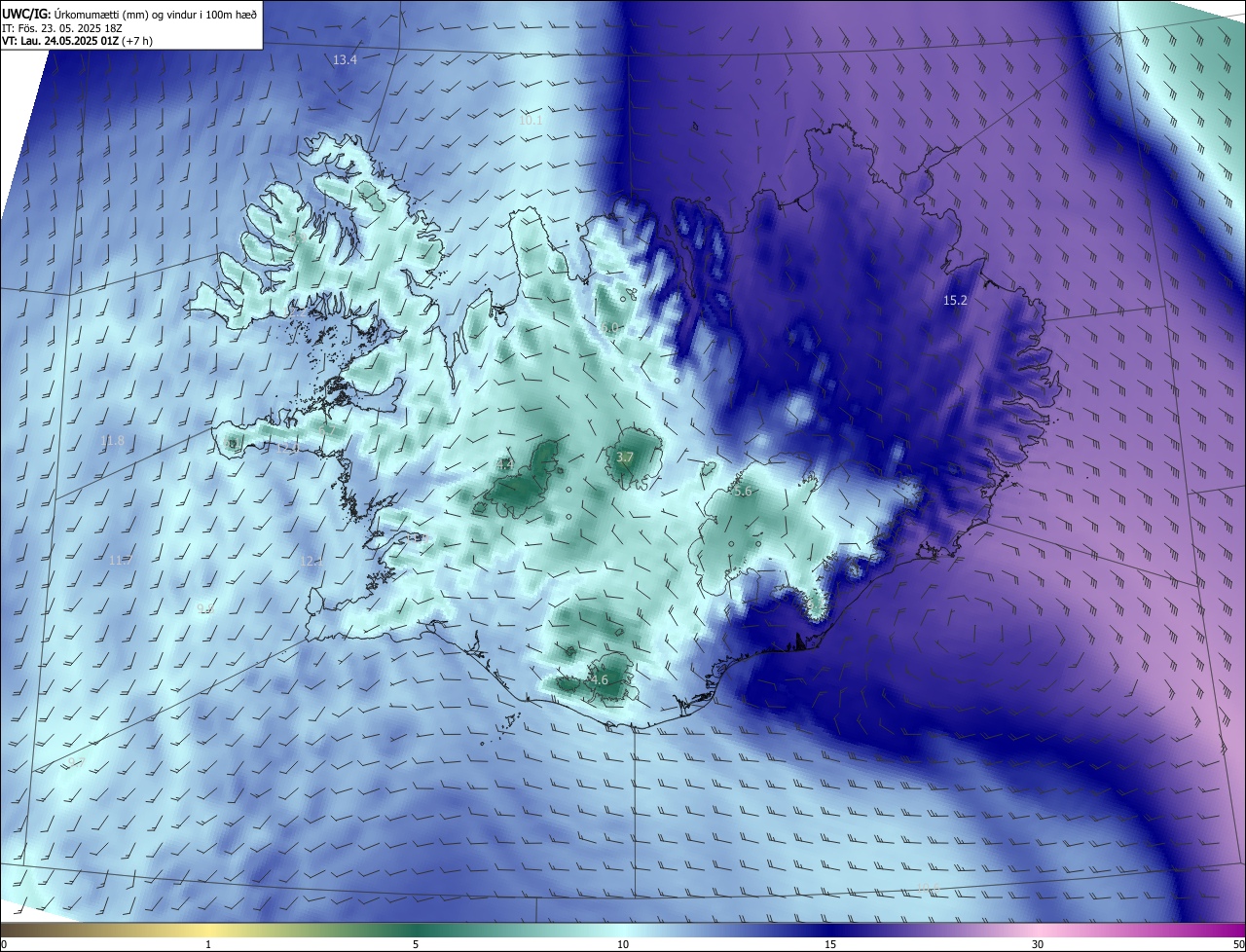Click the colorbar label 1
The image size is (1246, 952).
point(208,944)
